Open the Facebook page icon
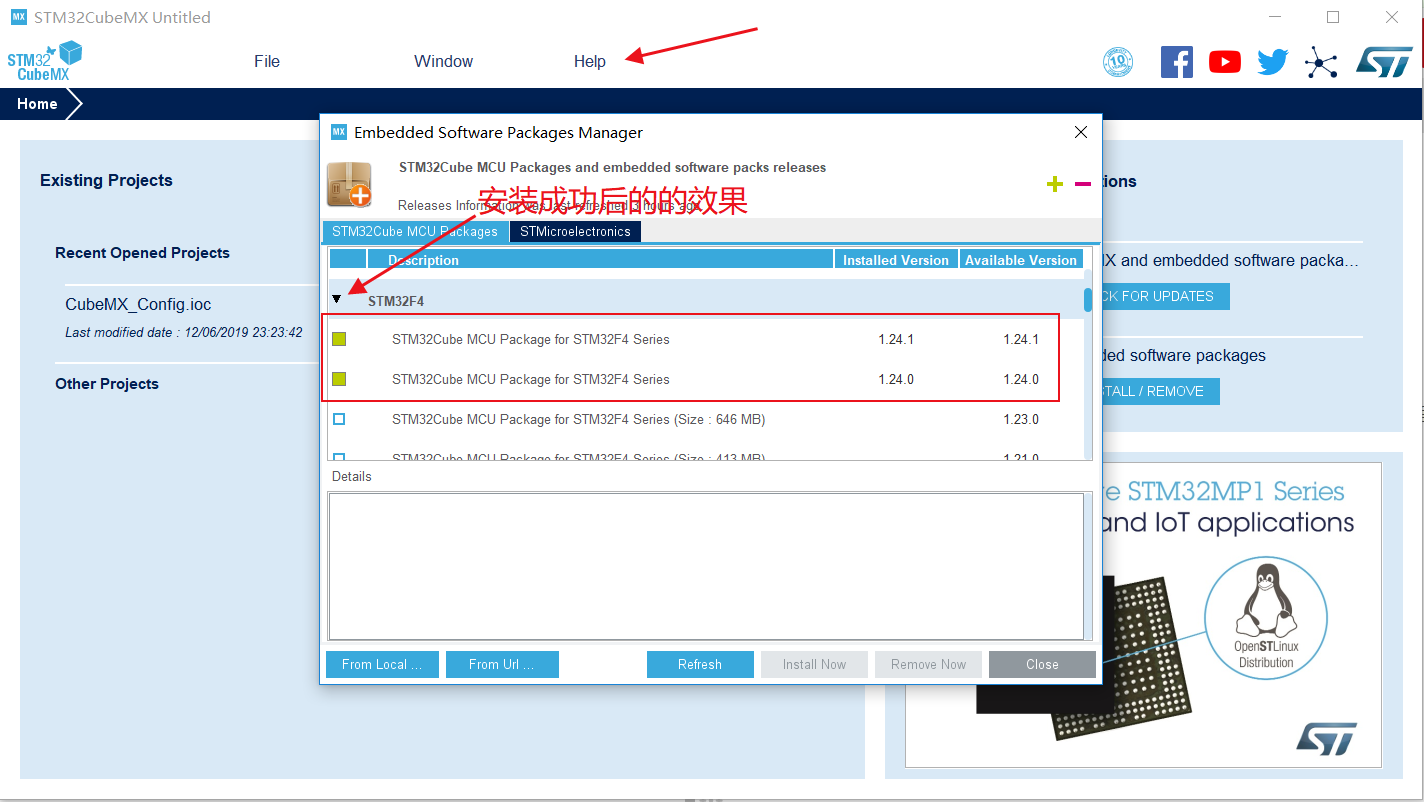Viewport: 1424px width, 802px height. pos(1176,61)
